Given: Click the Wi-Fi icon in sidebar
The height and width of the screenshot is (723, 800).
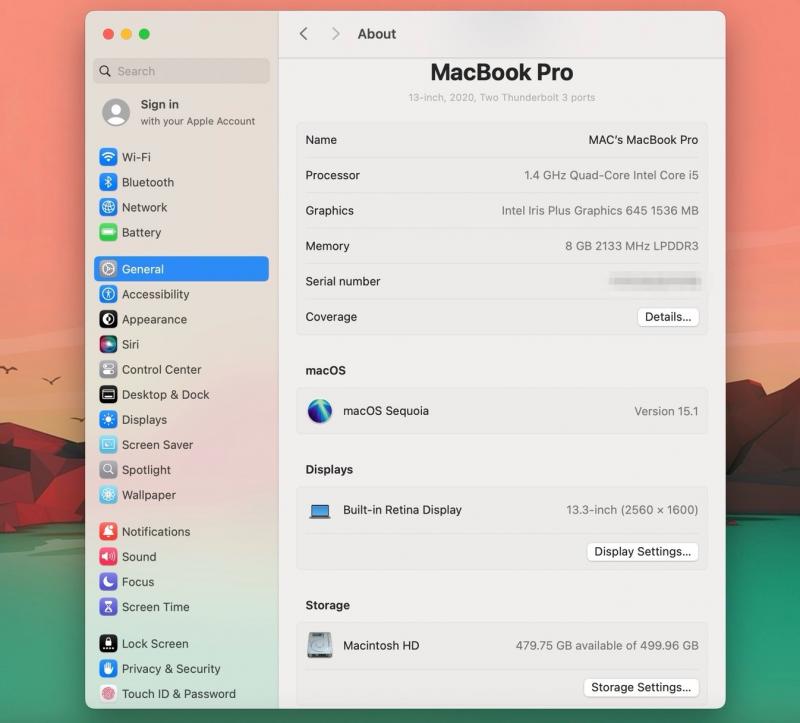Looking at the screenshot, I should 108,157.
